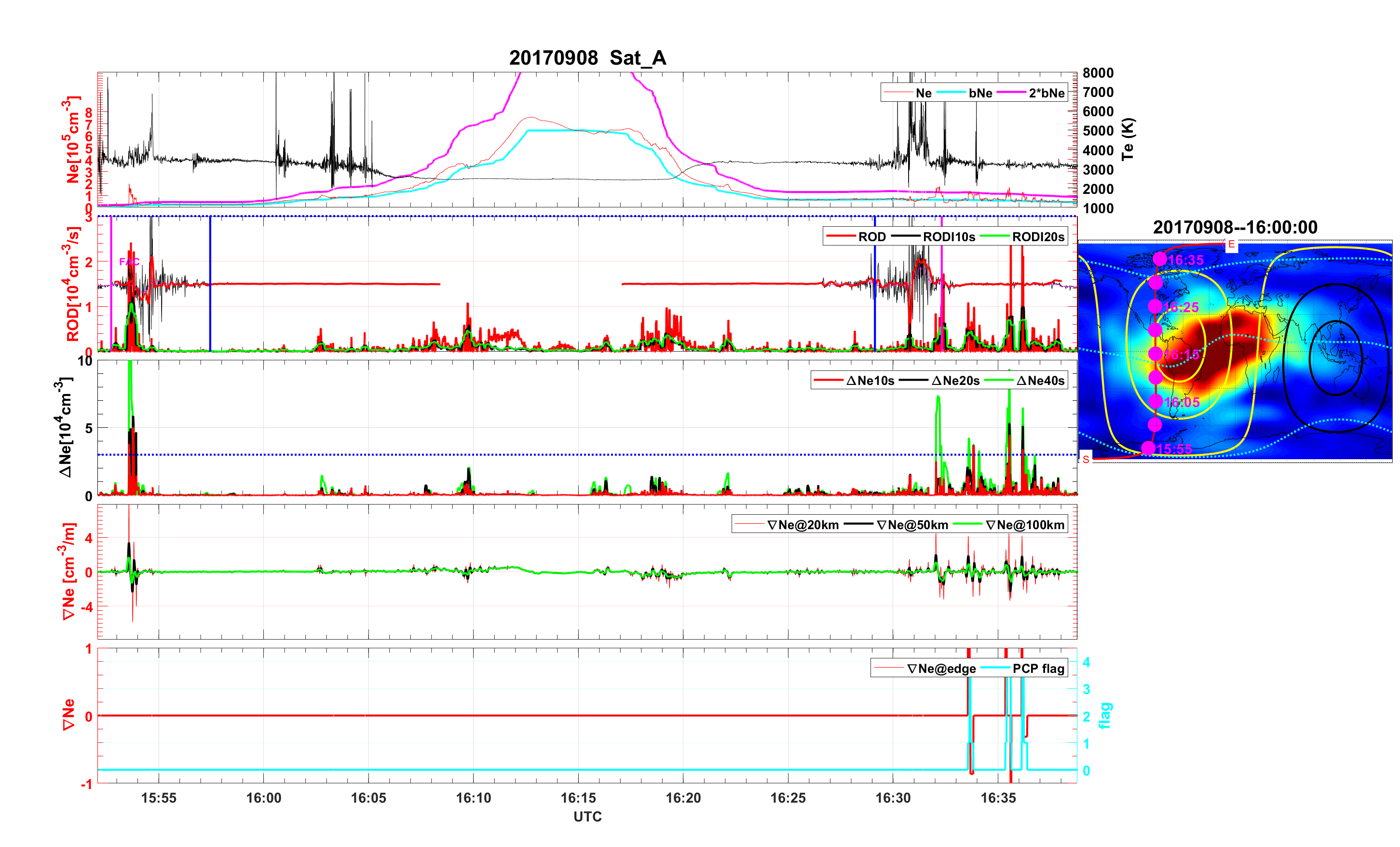Viewport: 1400px width, 847px height.
Task: Click the red S start label on the map
Action: tap(1086, 459)
